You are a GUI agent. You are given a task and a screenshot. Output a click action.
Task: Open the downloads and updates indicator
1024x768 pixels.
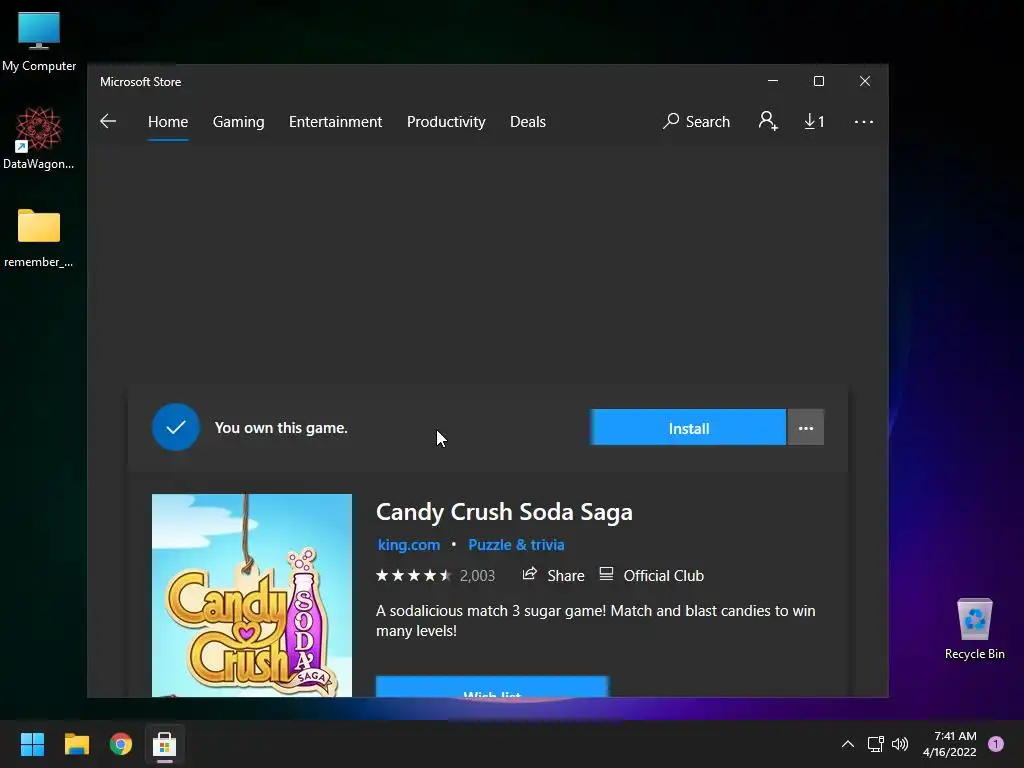click(x=814, y=121)
